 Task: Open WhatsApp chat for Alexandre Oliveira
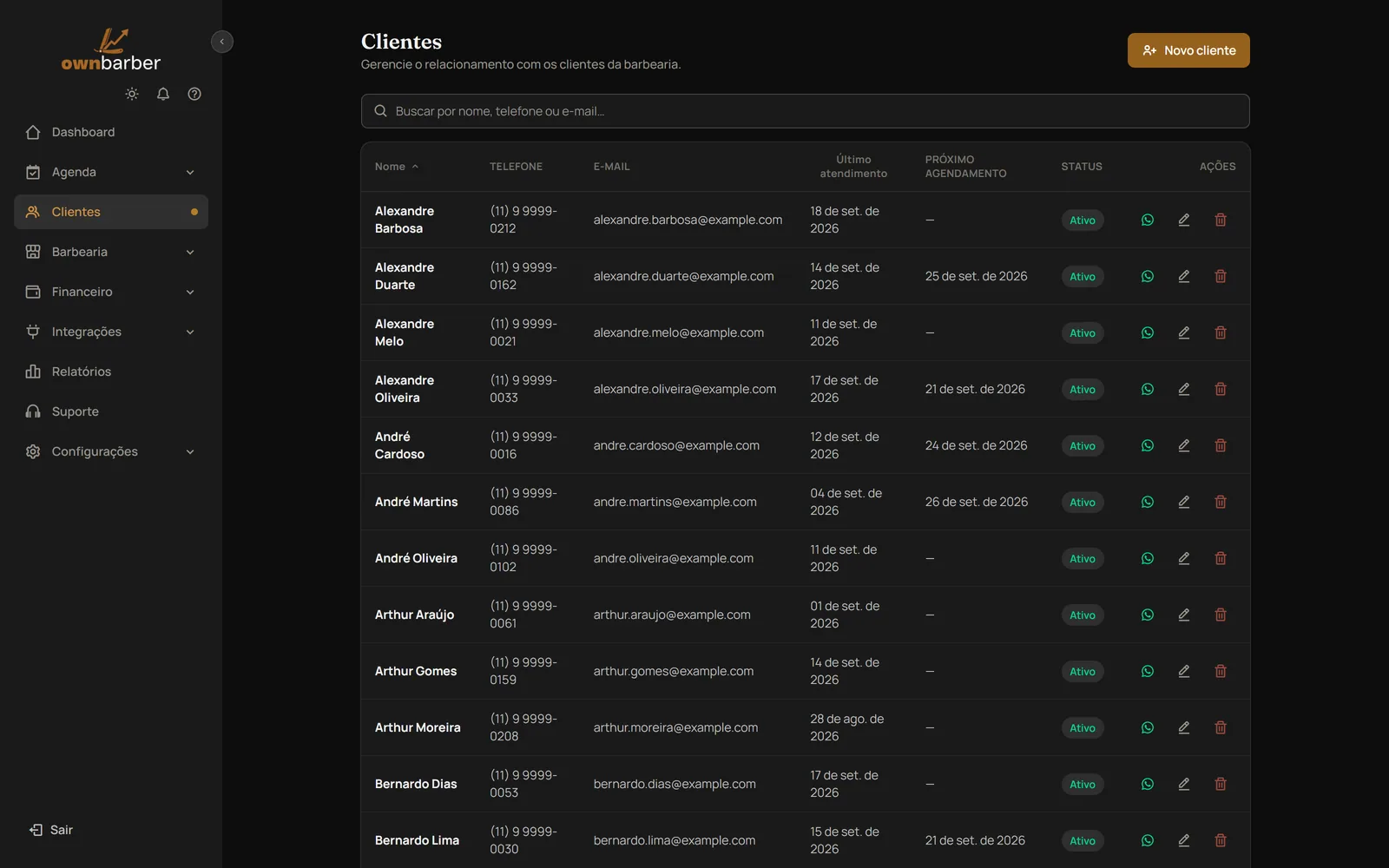click(1148, 389)
